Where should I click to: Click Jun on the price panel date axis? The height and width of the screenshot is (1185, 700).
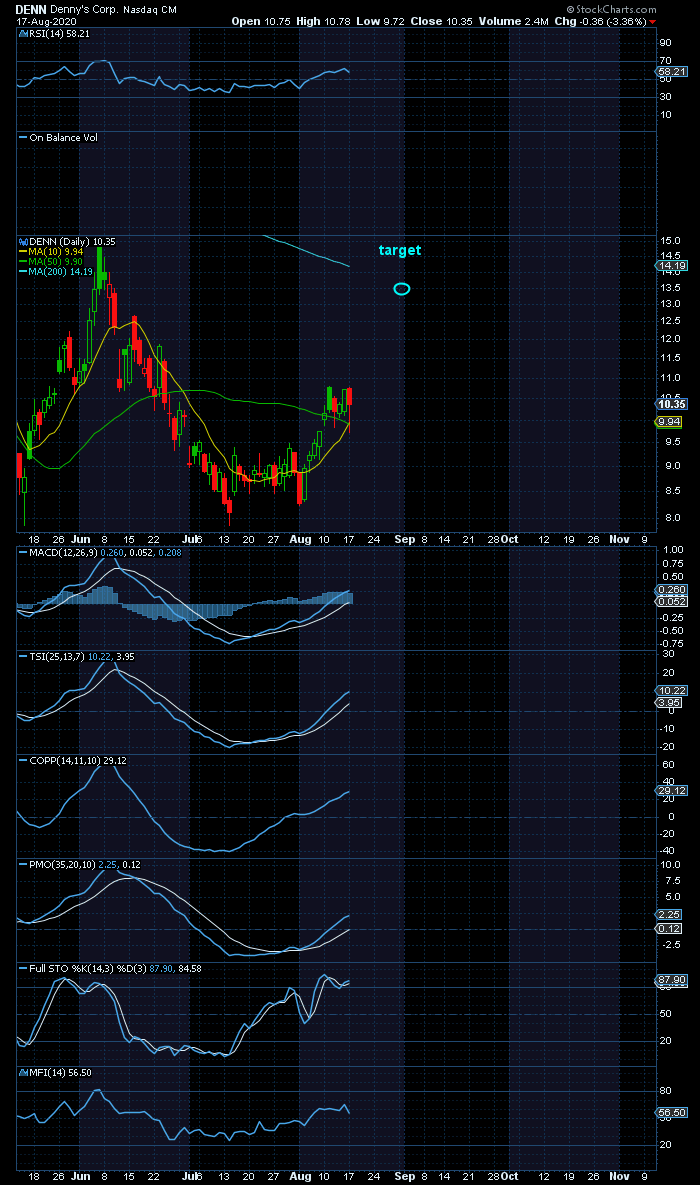pyautogui.click(x=81, y=539)
